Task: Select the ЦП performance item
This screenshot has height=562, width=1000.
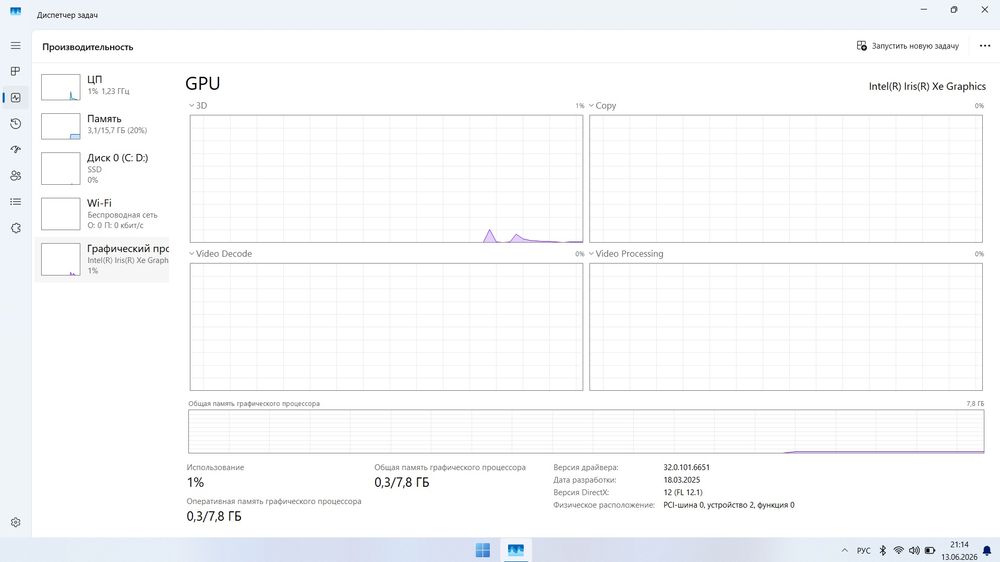Action: point(102,87)
